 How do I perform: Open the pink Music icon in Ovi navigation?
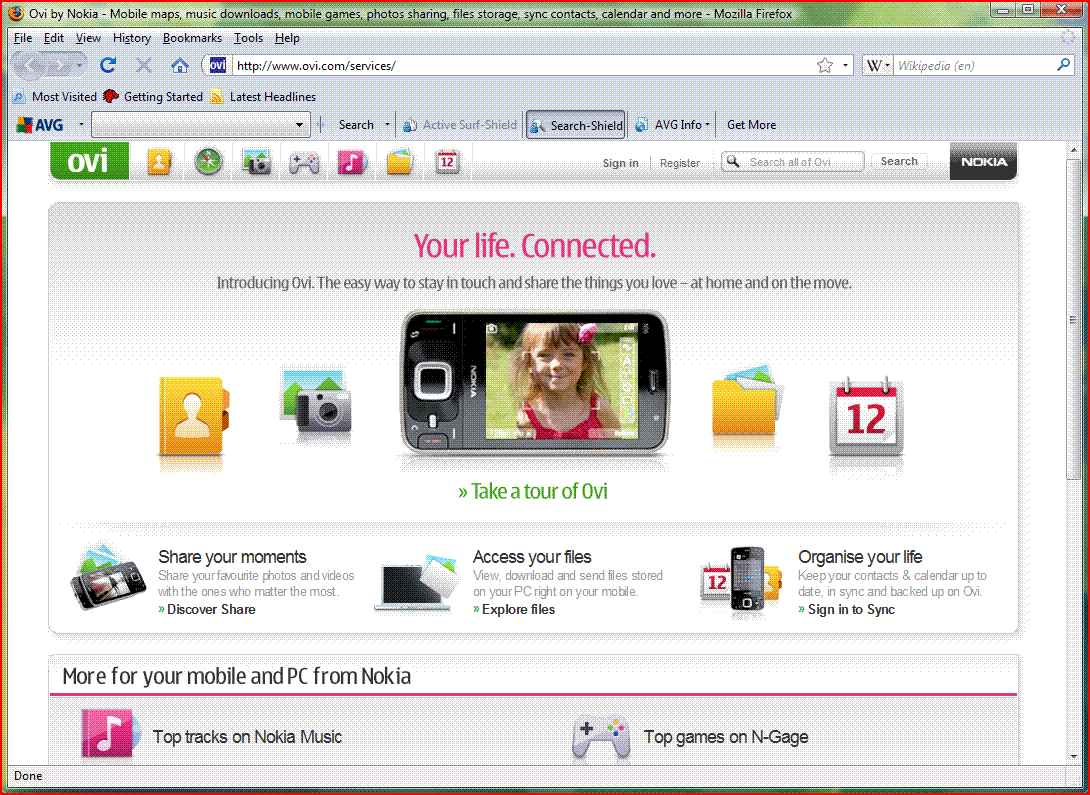352,163
